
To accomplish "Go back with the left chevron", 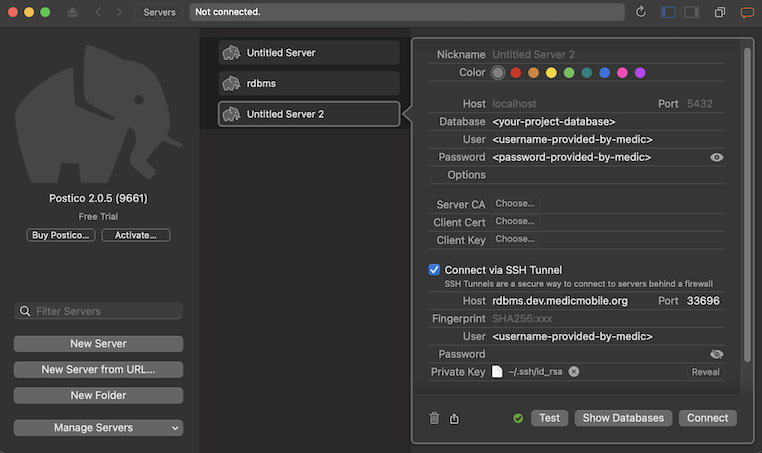I will point(98,12).
